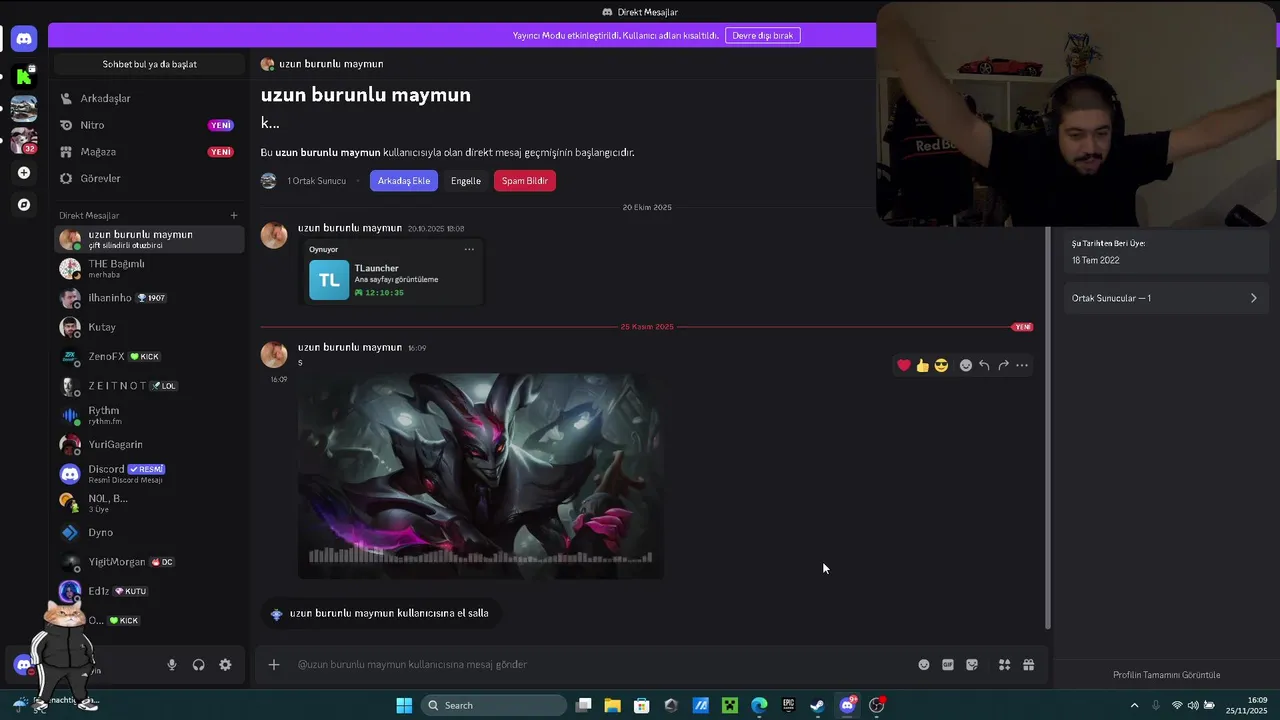Open Epic Games Launcher in the taskbar
The width and height of the screenshot is (1280, 720).
pos(788,705)
